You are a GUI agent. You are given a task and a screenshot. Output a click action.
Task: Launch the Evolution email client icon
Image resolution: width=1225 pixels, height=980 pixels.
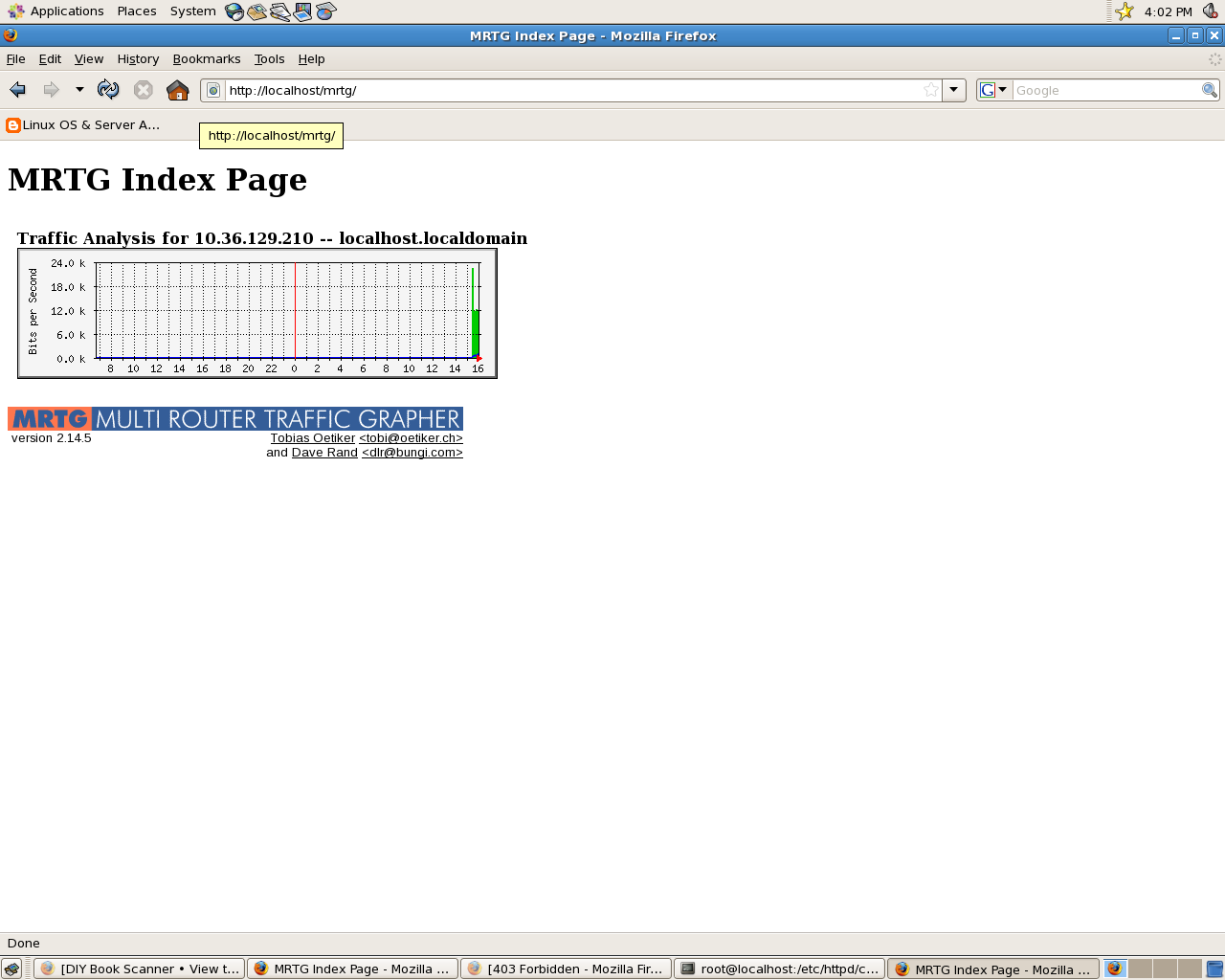click(257, 11)
